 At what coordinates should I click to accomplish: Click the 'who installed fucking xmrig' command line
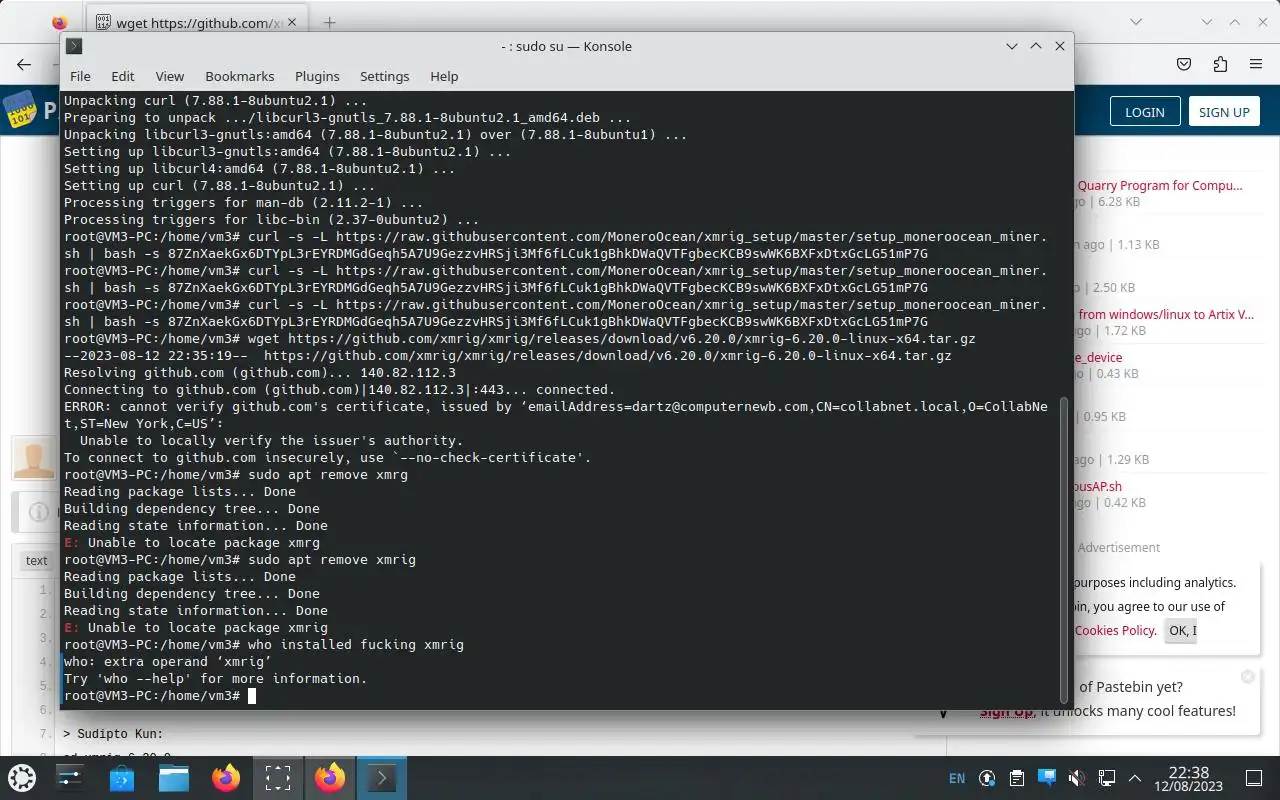pyautogui.click(x=264, y=644)
